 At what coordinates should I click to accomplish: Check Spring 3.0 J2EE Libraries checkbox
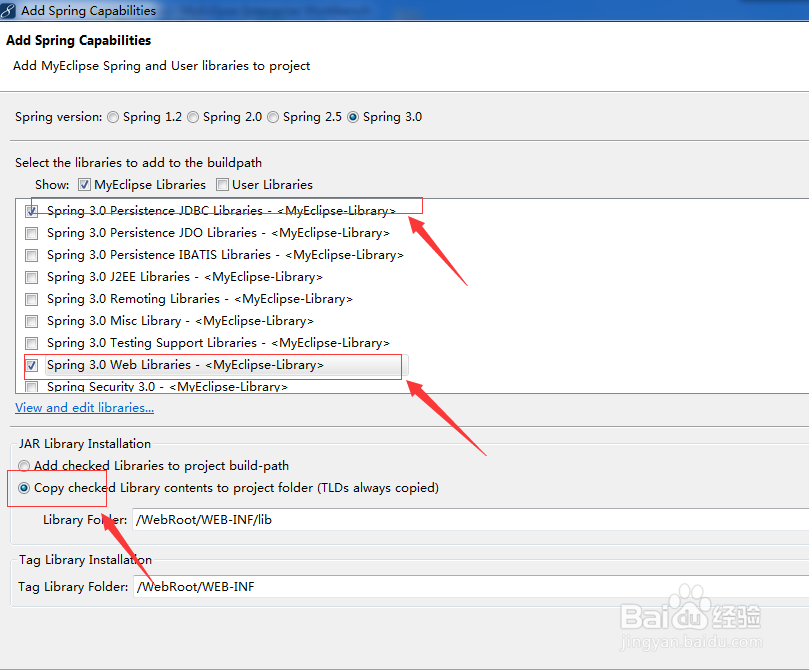coord(31,277)
